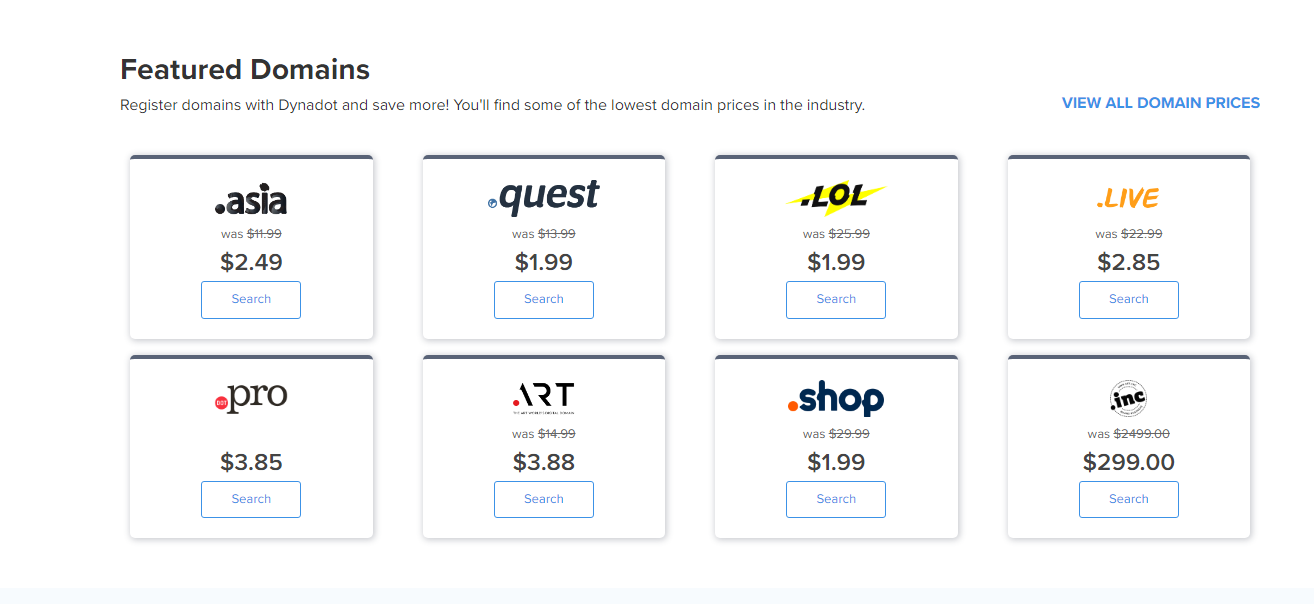The height and width of the screenshot is (604, 1314).
Task: Click the $299.00 .inc price
Action: [x=1128, y=462]
